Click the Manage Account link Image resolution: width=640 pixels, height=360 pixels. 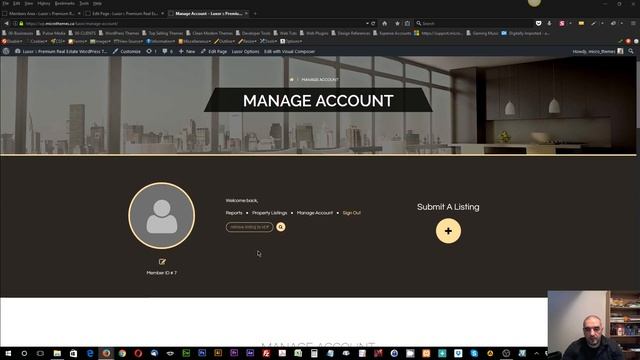(315, 213)
